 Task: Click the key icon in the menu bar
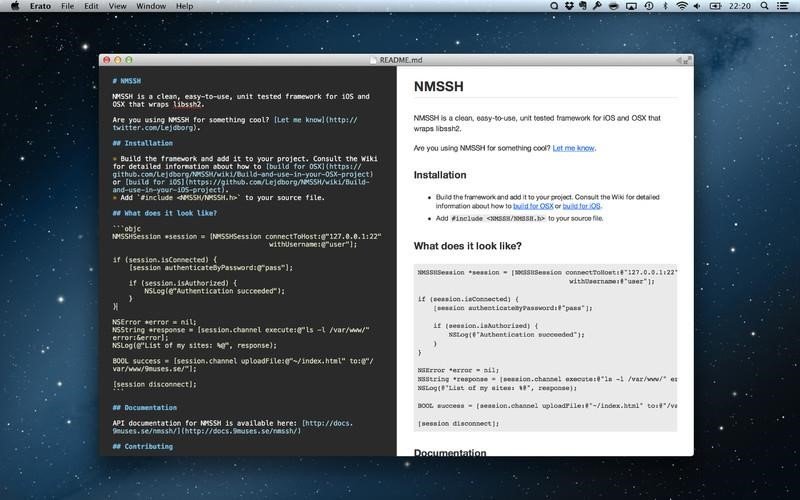pos(596,6)
